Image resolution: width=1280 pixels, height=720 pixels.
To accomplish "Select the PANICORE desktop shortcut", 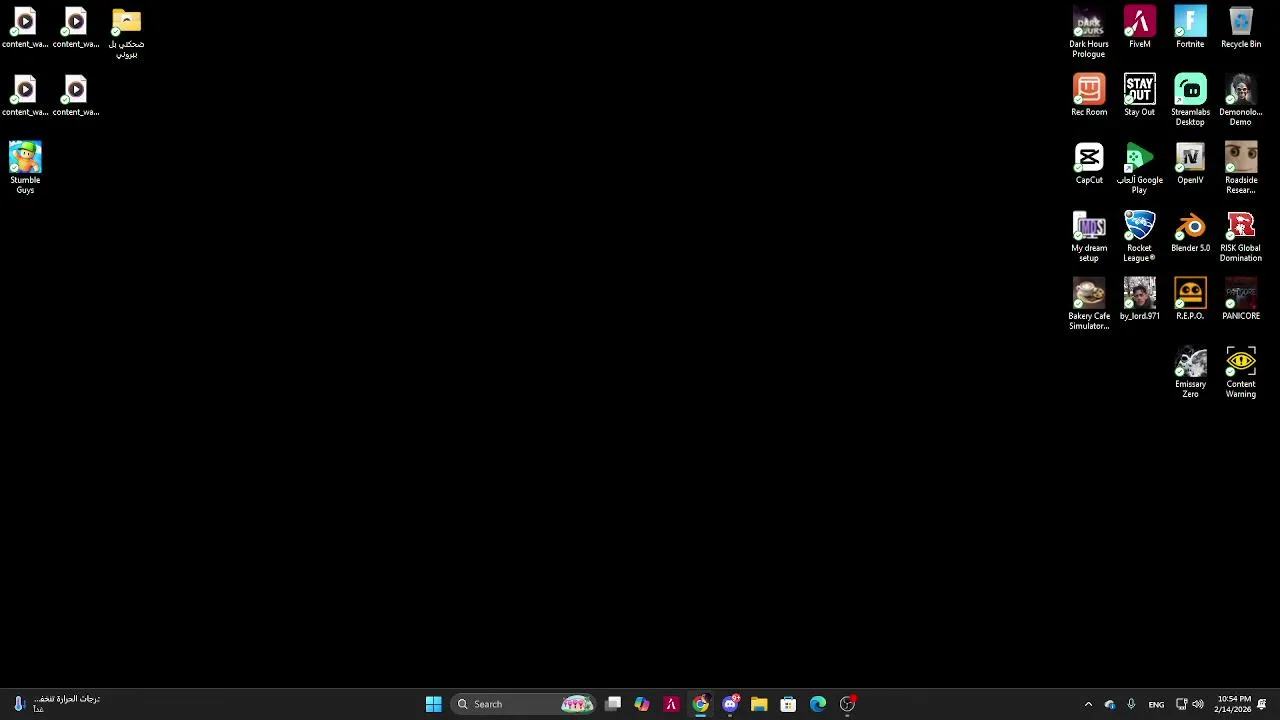I will click(1240, 299).
